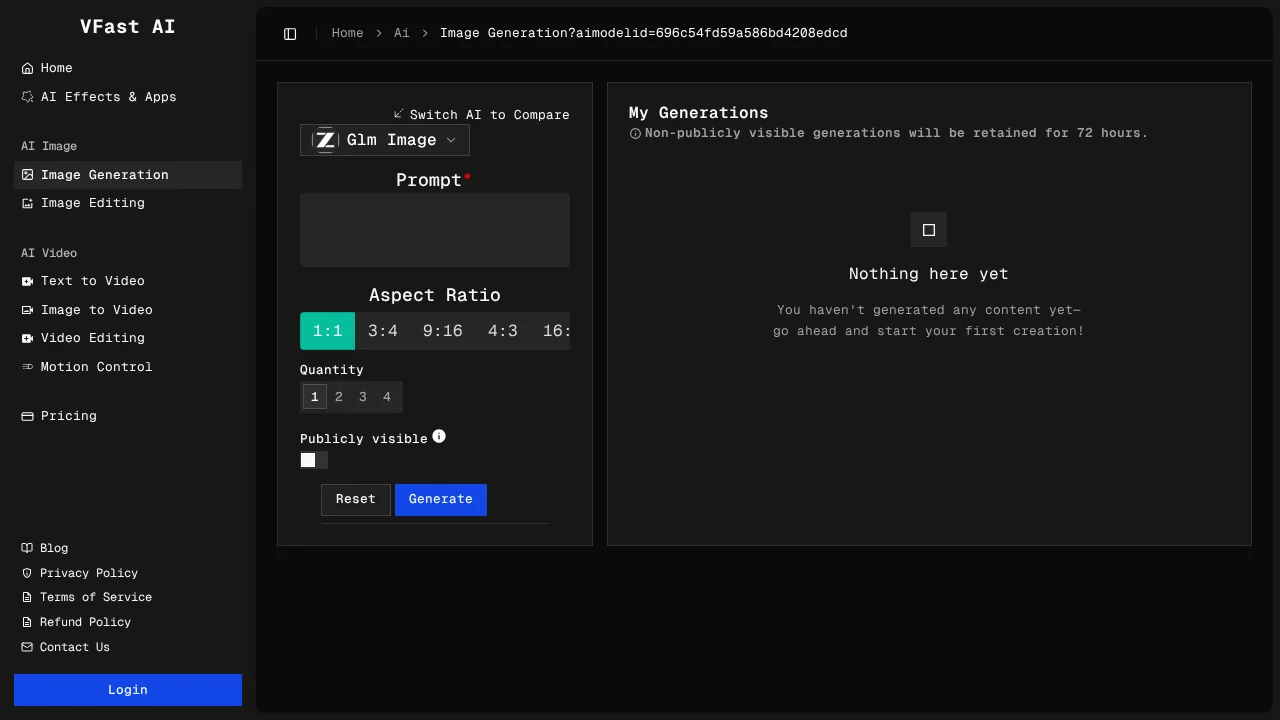Select the Home icon in the sidebar

[x=27, y=68]
